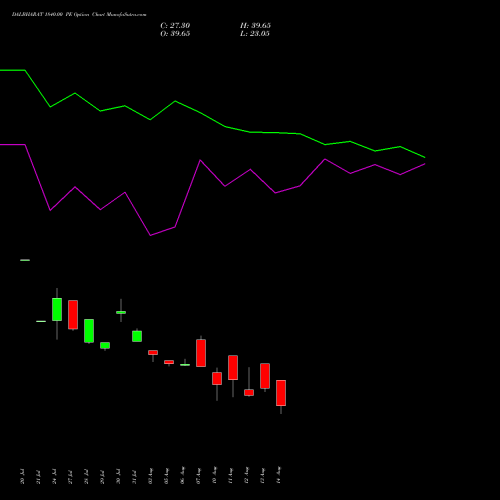Click the '24 Jul' date axis label
This screenshot has width=500, height=500.
pos(54,477)
